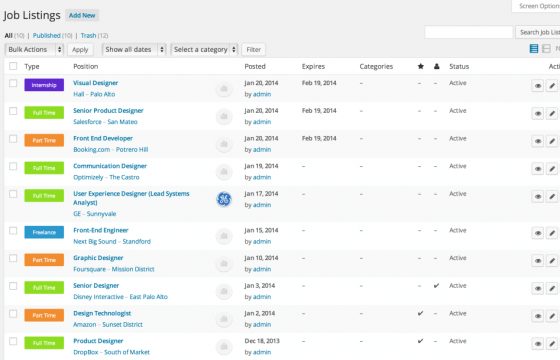
Task: Open the Design Technologist position link
Action: tap(102, 313)
